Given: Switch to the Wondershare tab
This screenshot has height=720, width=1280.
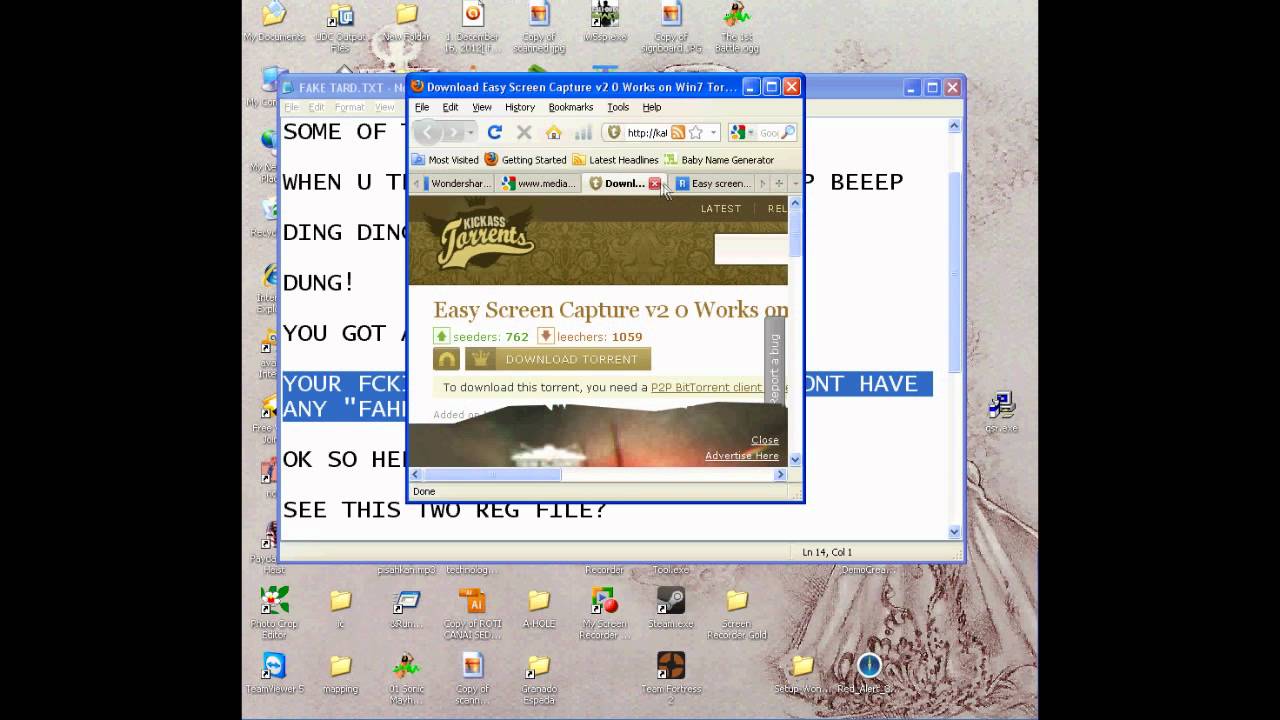Looking at the screenshot, I should click(x=458, y=184).
